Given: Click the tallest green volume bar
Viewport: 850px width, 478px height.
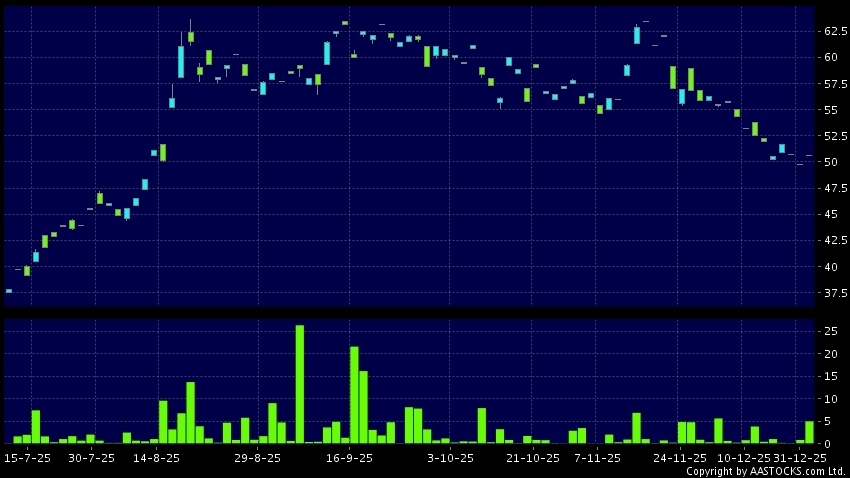Looking at the screenshot, I should point(299,383).
